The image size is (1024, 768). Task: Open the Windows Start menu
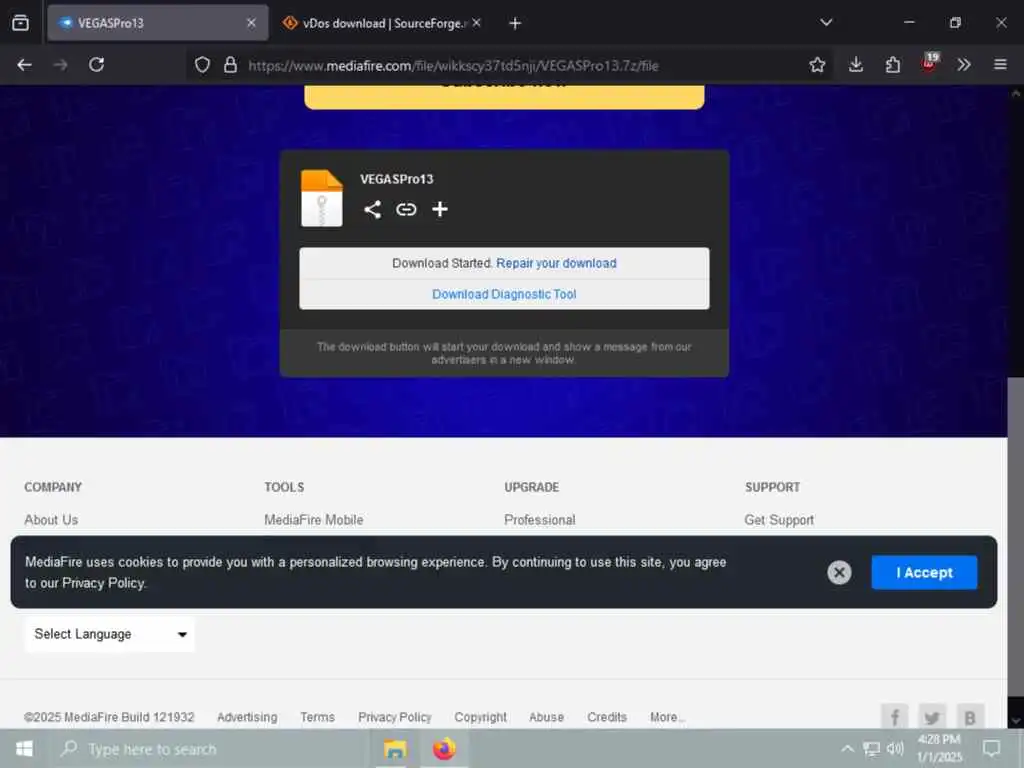click(24, 749)
